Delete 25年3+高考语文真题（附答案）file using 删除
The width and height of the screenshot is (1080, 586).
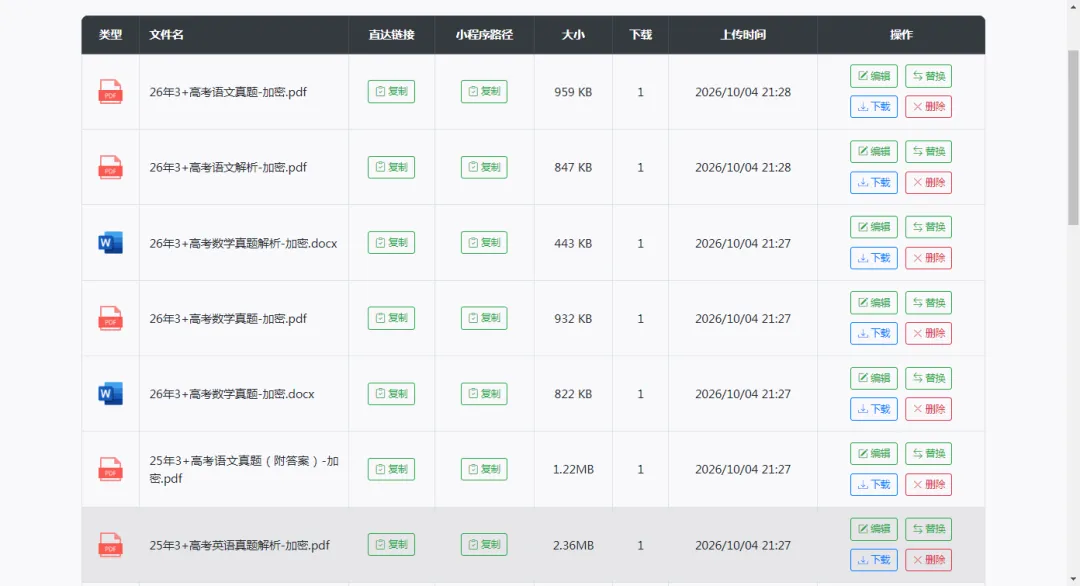click(928, 485)
